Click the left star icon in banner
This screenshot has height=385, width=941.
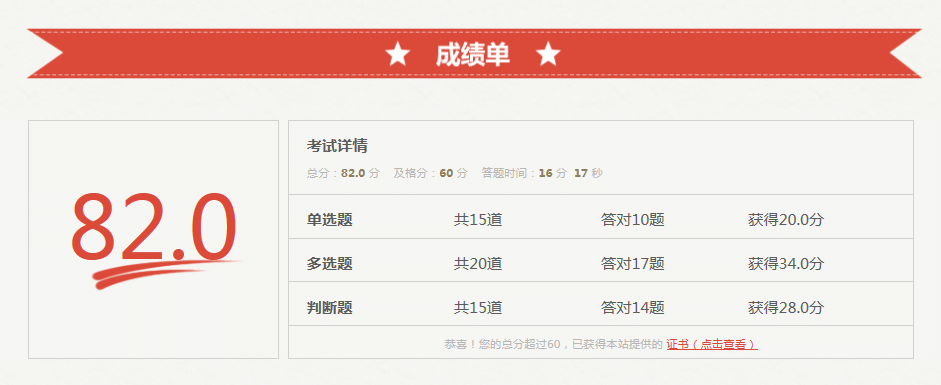397,55
